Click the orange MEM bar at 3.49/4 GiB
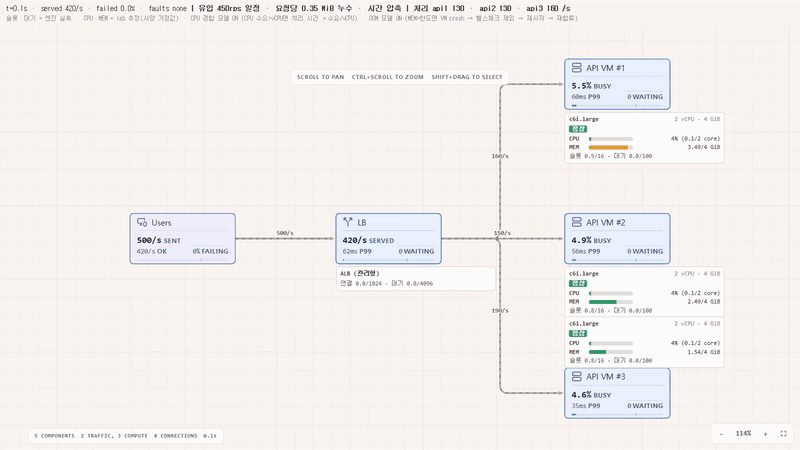 (609, 147)
